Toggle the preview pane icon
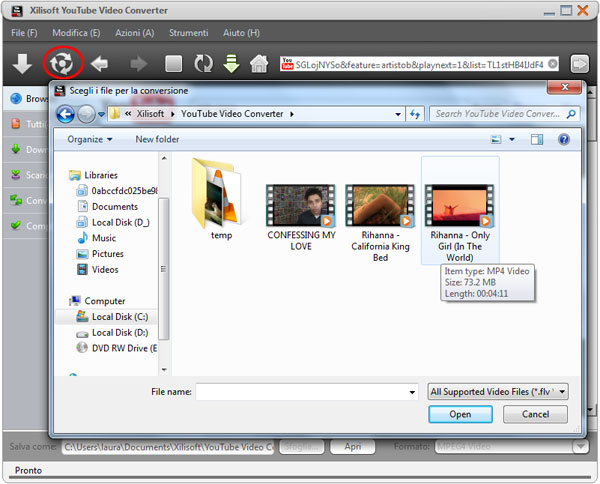600x484 pixels. click(537, 139)
